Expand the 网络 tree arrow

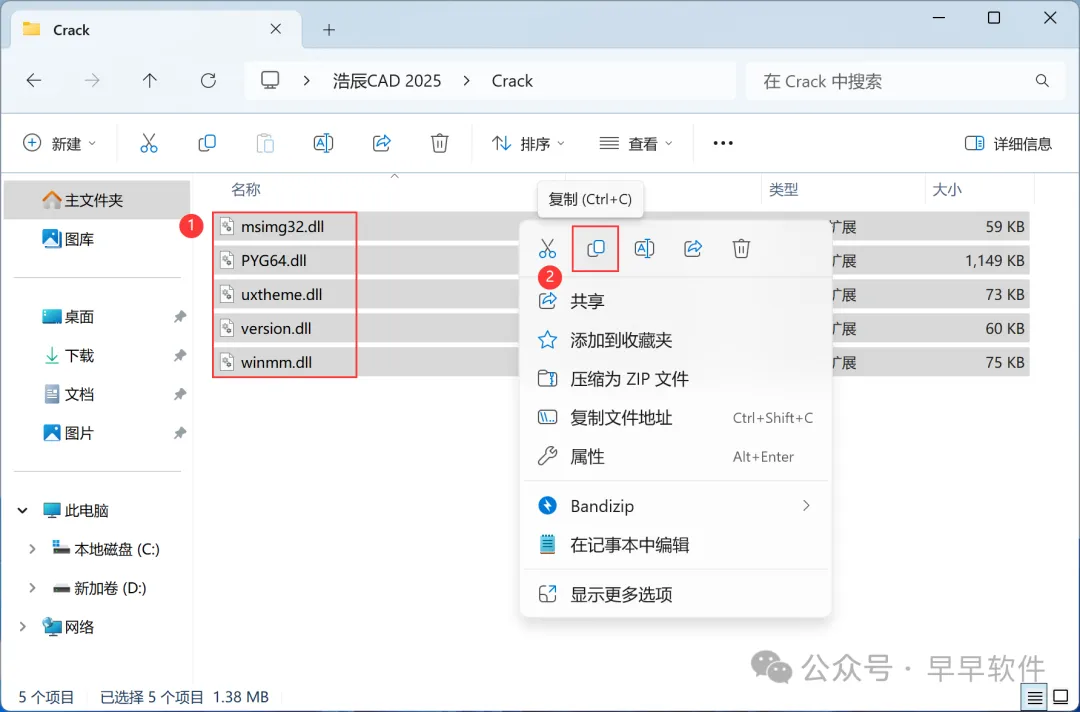coord(23,627)
